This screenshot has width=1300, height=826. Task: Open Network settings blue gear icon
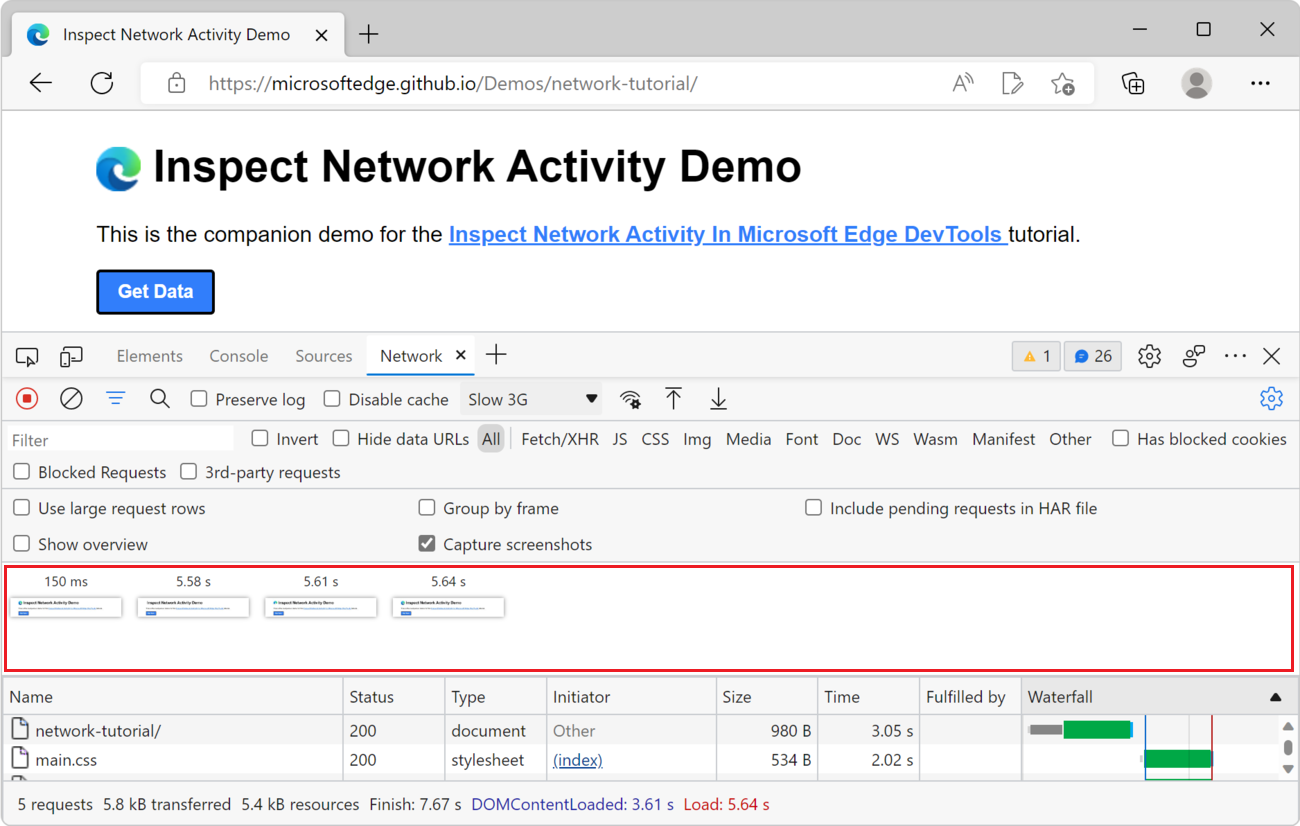pyautogui.click(x=1271, y=399)
